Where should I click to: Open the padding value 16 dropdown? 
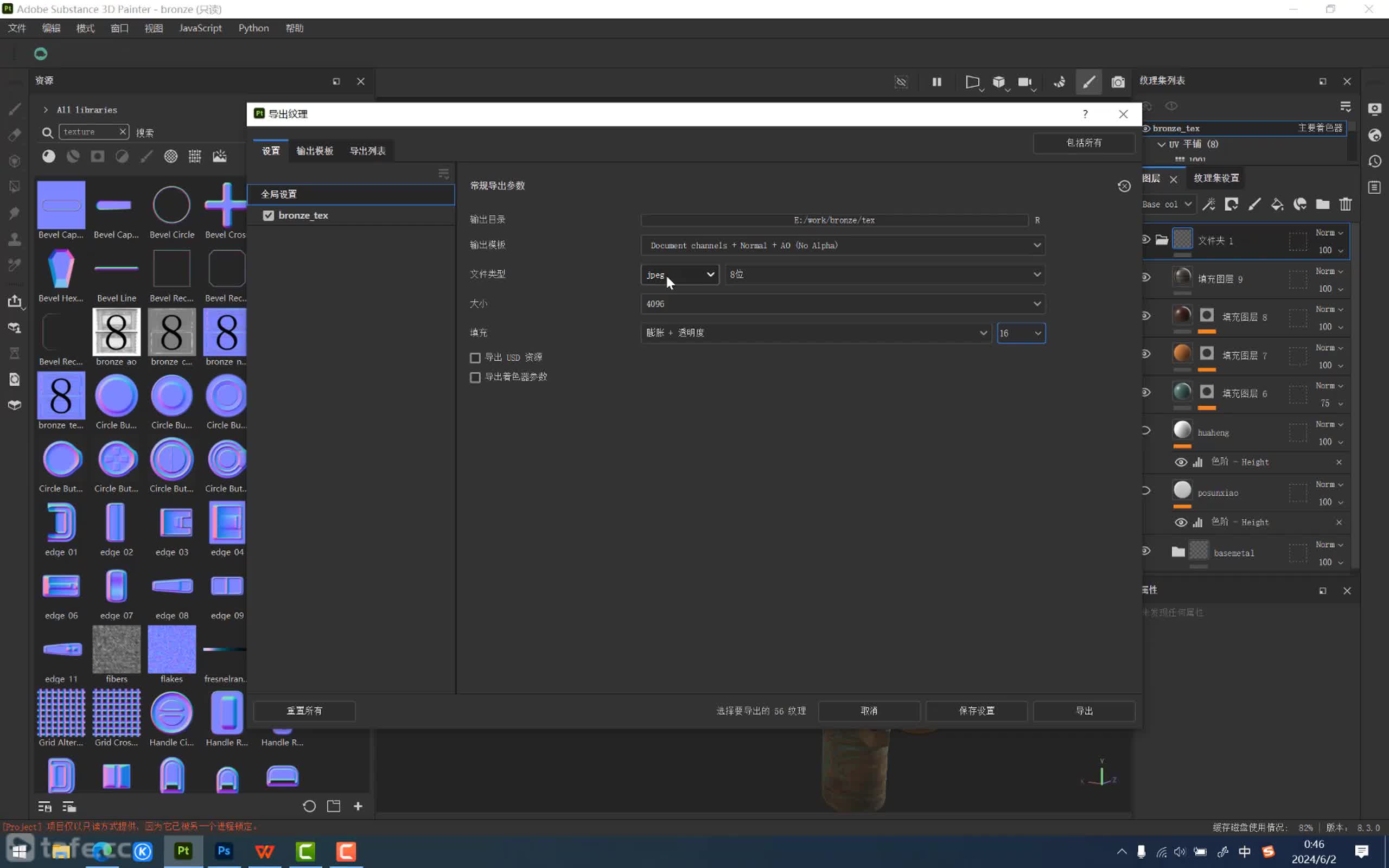[1021, 333]
